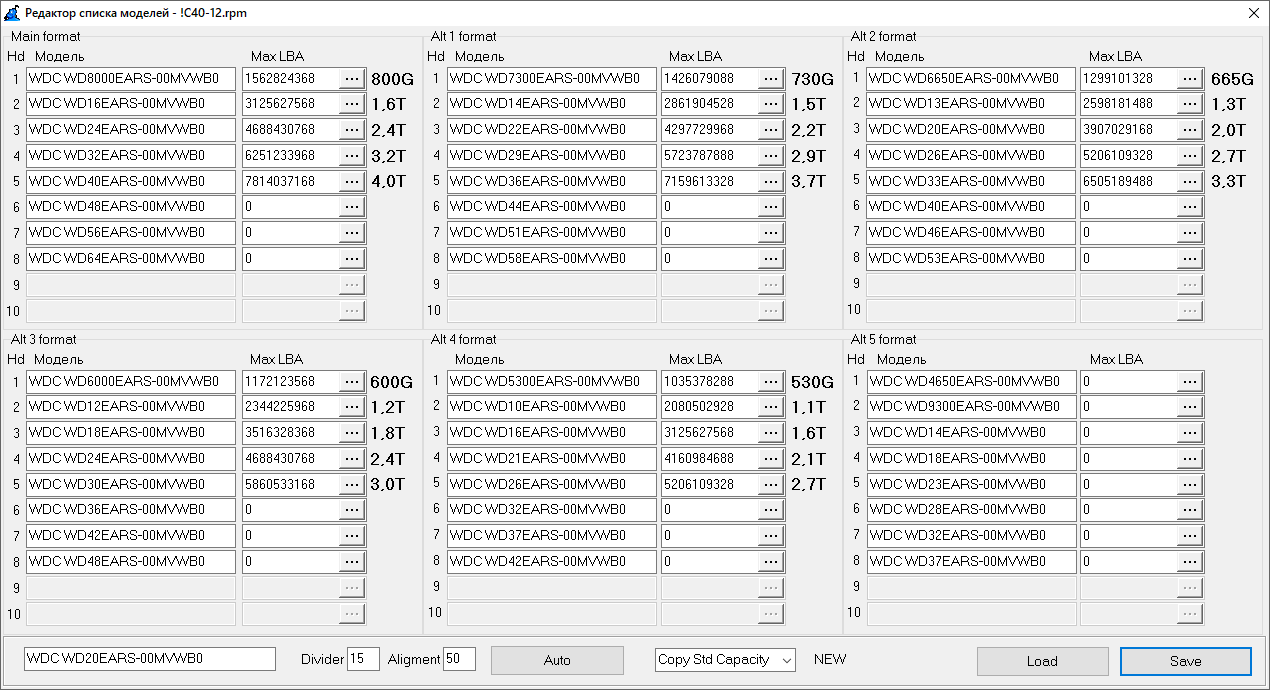Click model field WDC WD28EARS-00MVWB0
The width and height of the screenshot is (1270, 690).
click(x=971, y=512)
